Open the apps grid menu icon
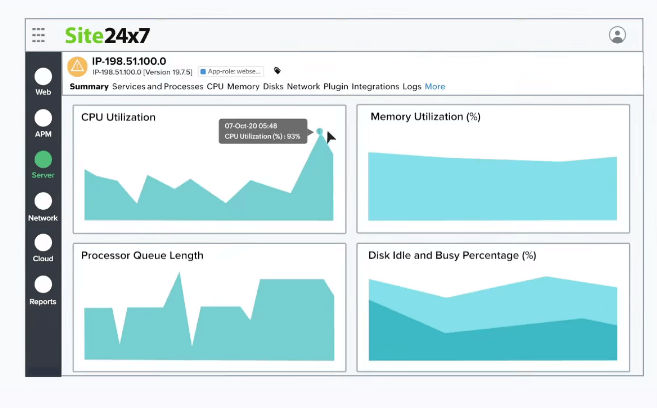 tap(39, 35)
